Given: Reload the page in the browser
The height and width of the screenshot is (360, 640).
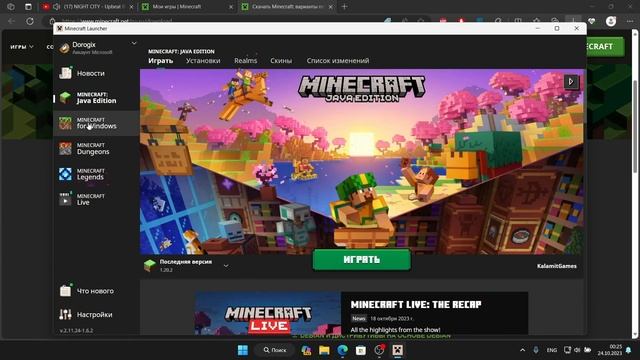Looking at the screenshot, I should coord(30,21).
